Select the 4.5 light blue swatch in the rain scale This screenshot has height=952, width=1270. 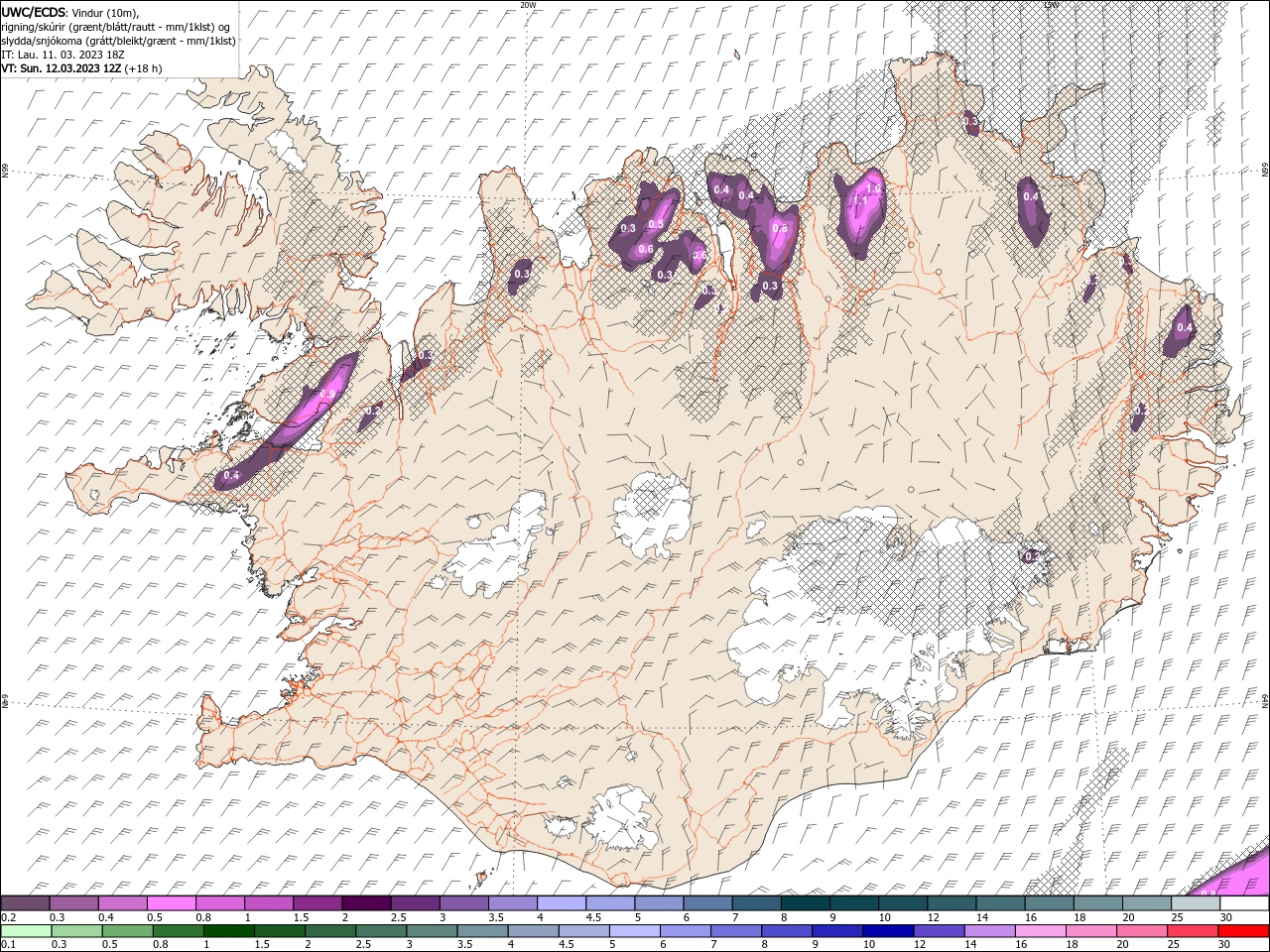(584, 931)
